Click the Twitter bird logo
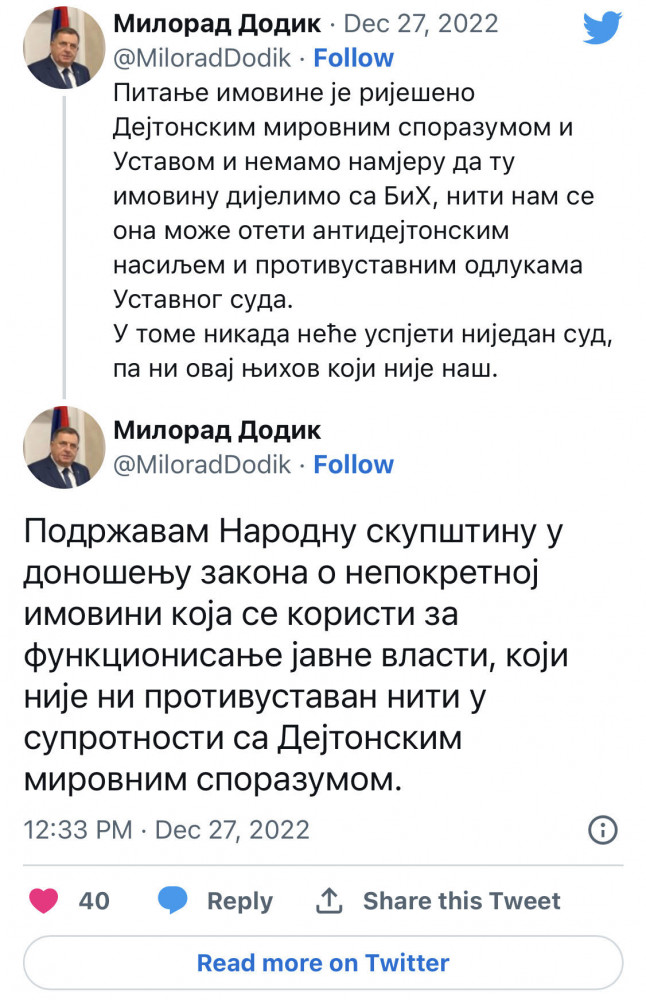 click(x=602, y=29)
